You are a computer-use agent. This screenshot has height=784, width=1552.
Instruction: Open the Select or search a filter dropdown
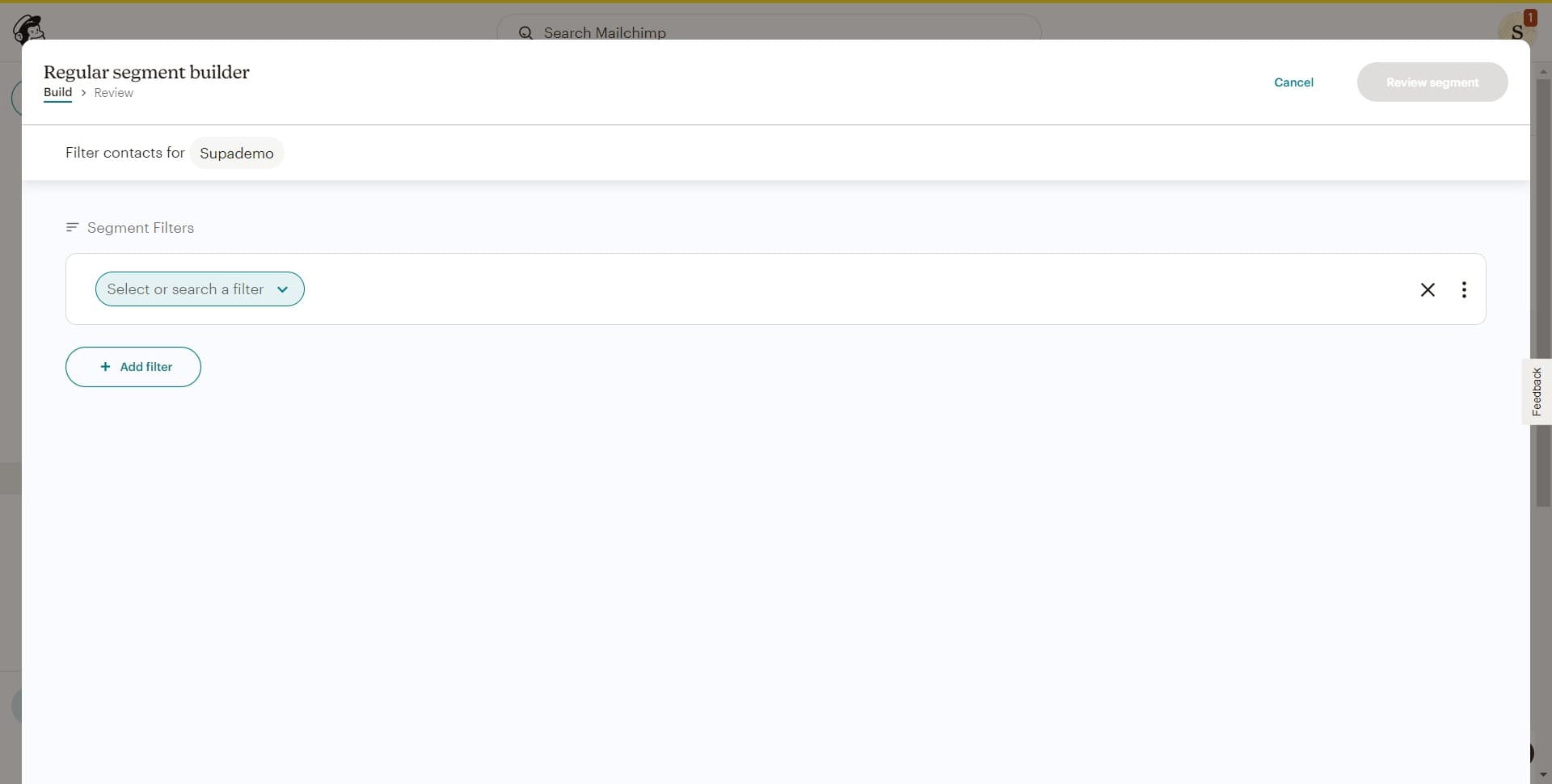click(186, 289)
